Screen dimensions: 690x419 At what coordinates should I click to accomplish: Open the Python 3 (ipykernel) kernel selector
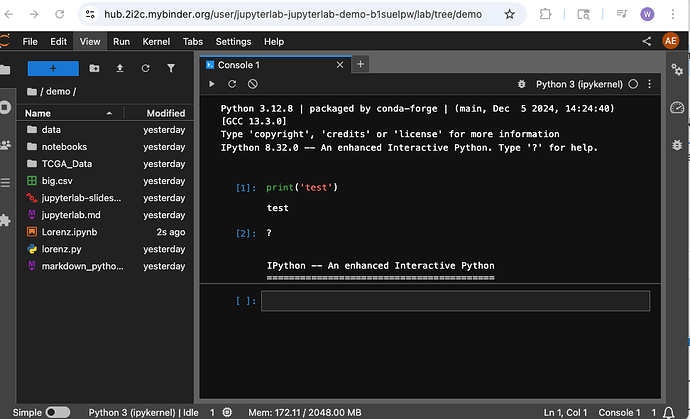click(x=579, y=85)
